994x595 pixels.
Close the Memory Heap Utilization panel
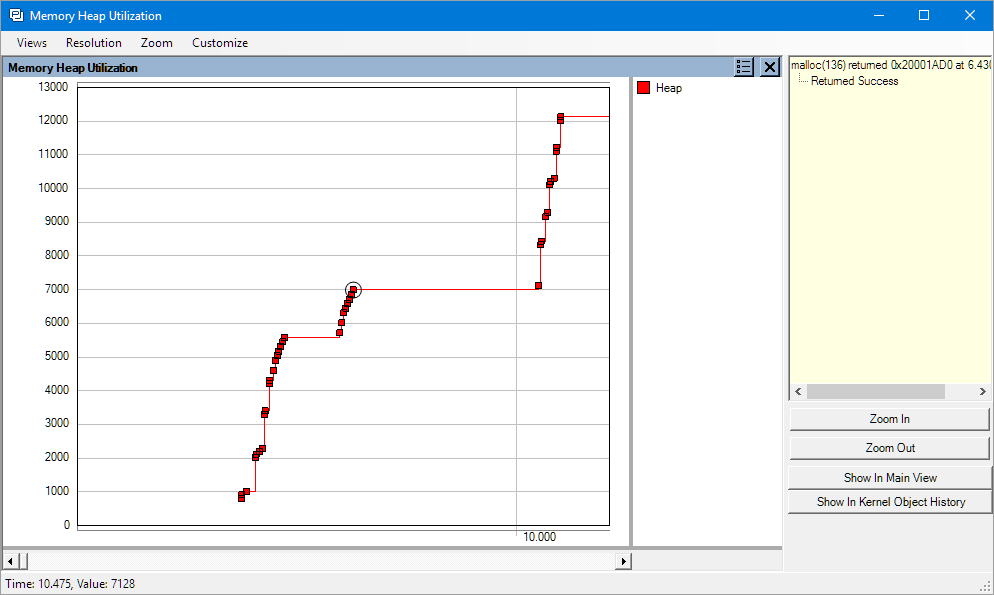[x=769, y=67]
